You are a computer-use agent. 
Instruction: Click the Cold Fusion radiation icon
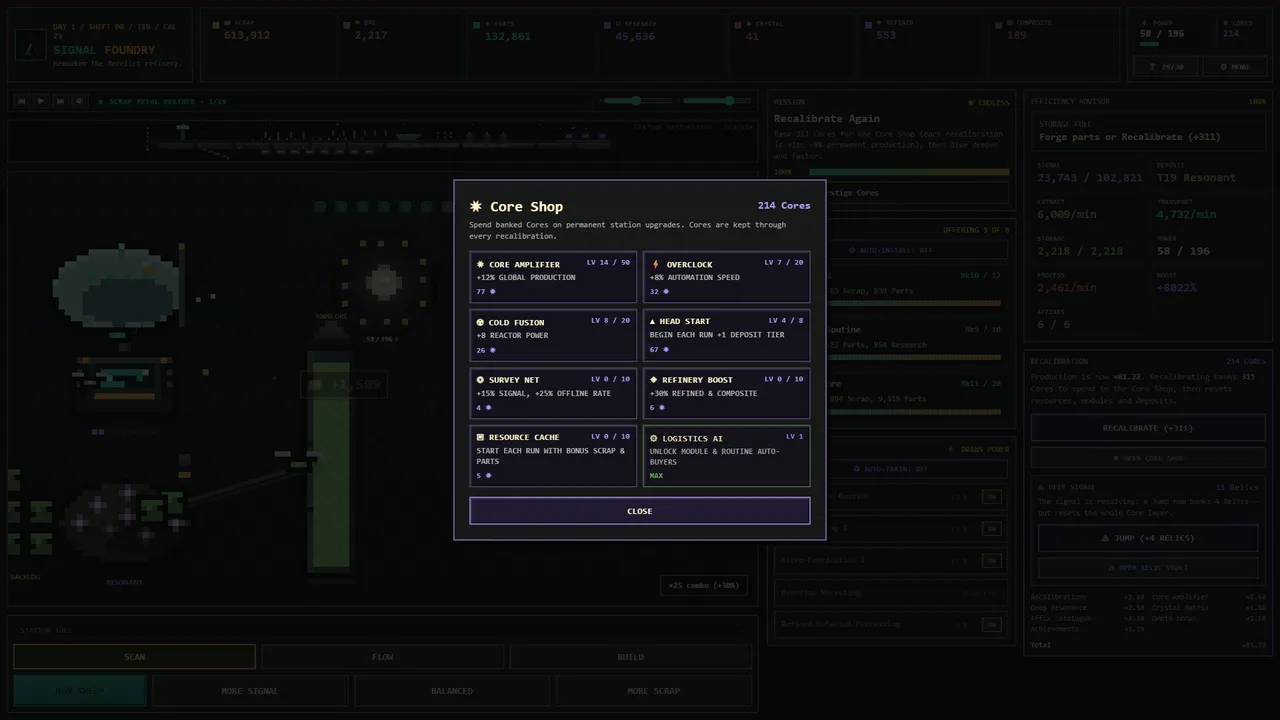click(480, 322)
